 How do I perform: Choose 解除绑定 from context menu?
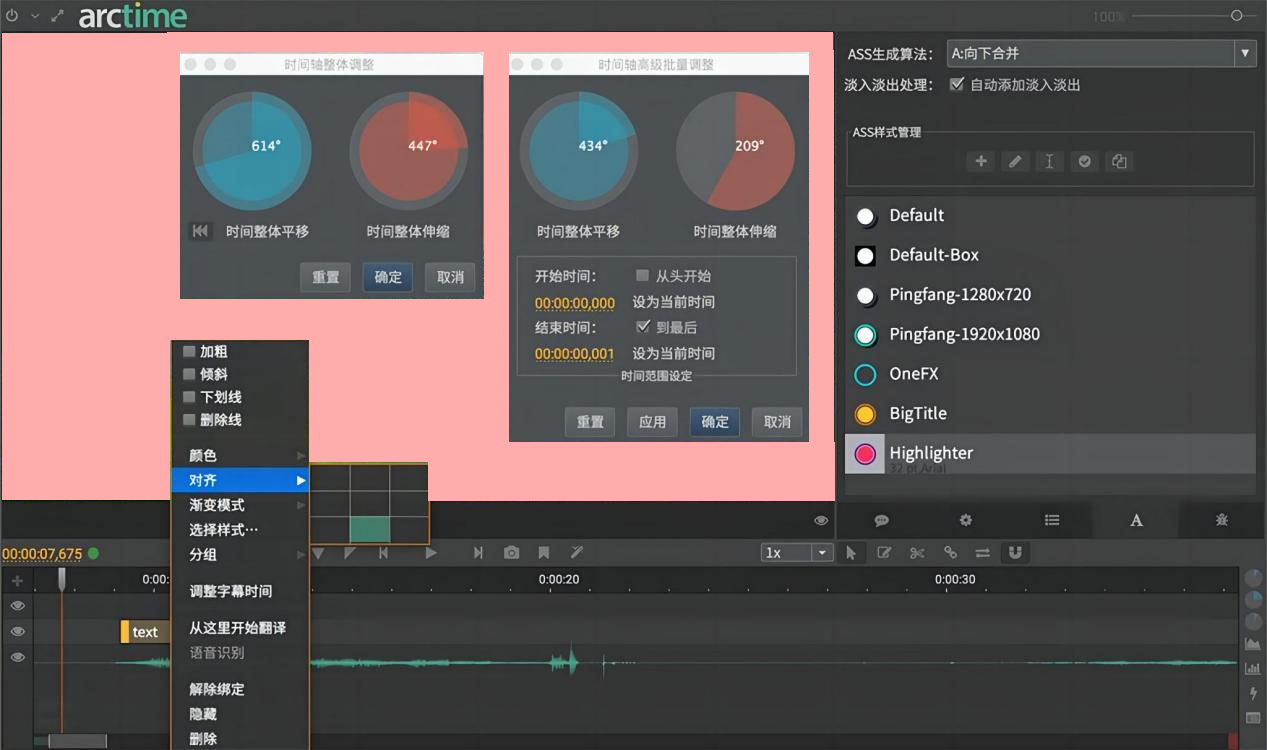[x=240, y=689]
